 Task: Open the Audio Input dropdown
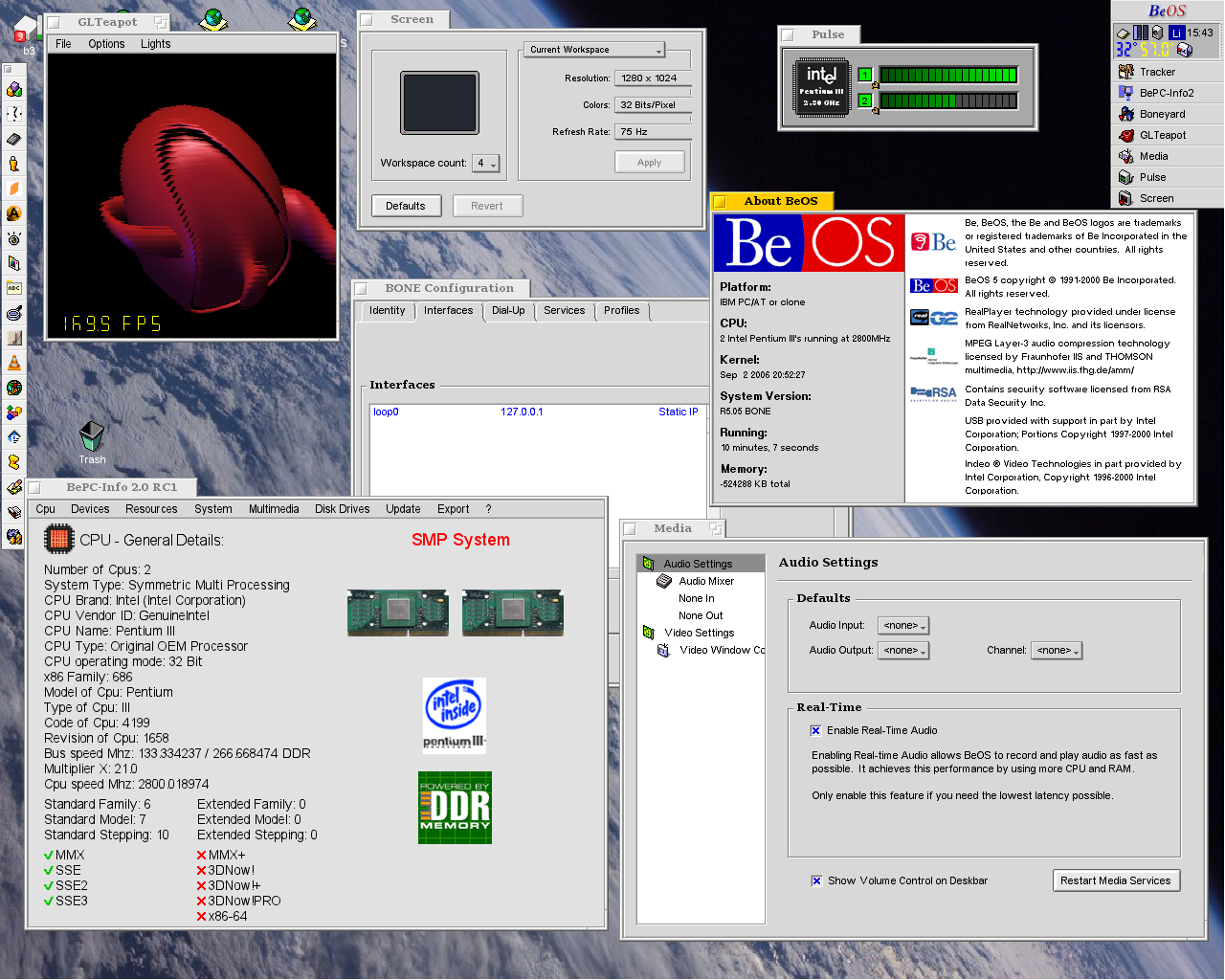(x=904, y=625)
